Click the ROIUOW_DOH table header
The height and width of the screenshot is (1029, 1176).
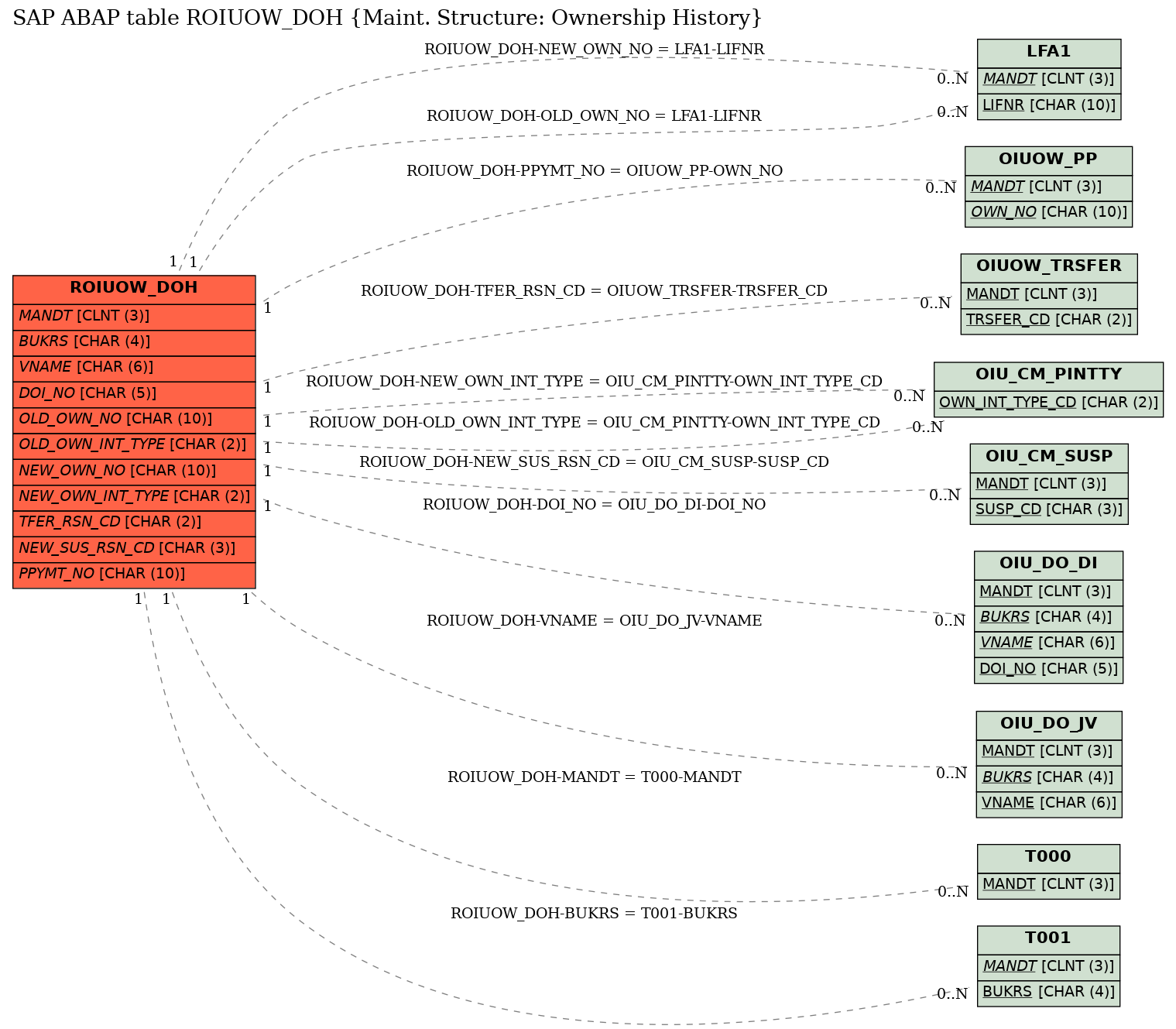[134, 289]
